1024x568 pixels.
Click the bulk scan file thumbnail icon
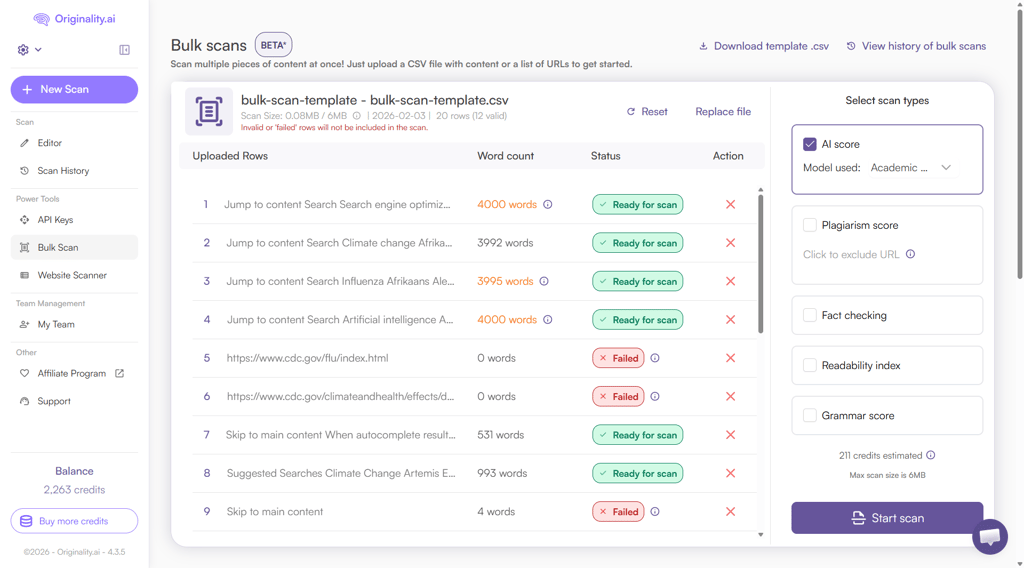[209, 112]
